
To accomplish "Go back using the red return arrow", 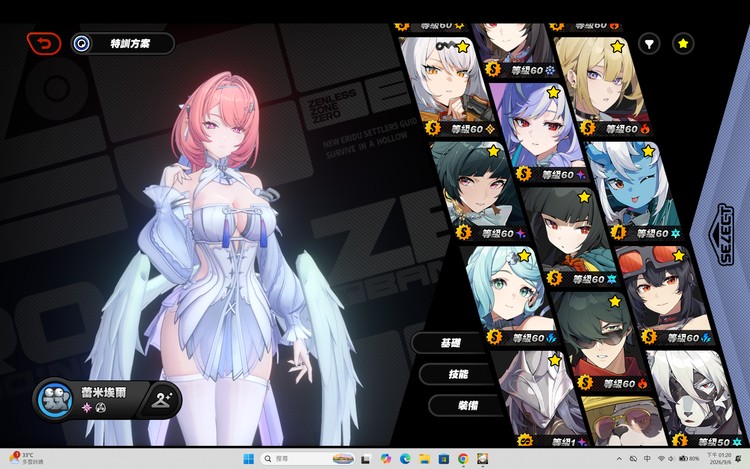I will (44, 44).
